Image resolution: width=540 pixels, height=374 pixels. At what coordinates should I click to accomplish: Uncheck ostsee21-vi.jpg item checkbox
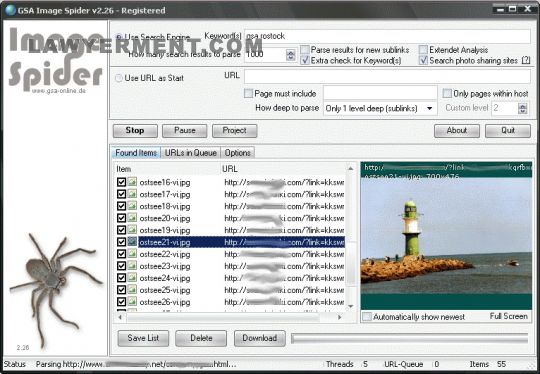point(121,242)
